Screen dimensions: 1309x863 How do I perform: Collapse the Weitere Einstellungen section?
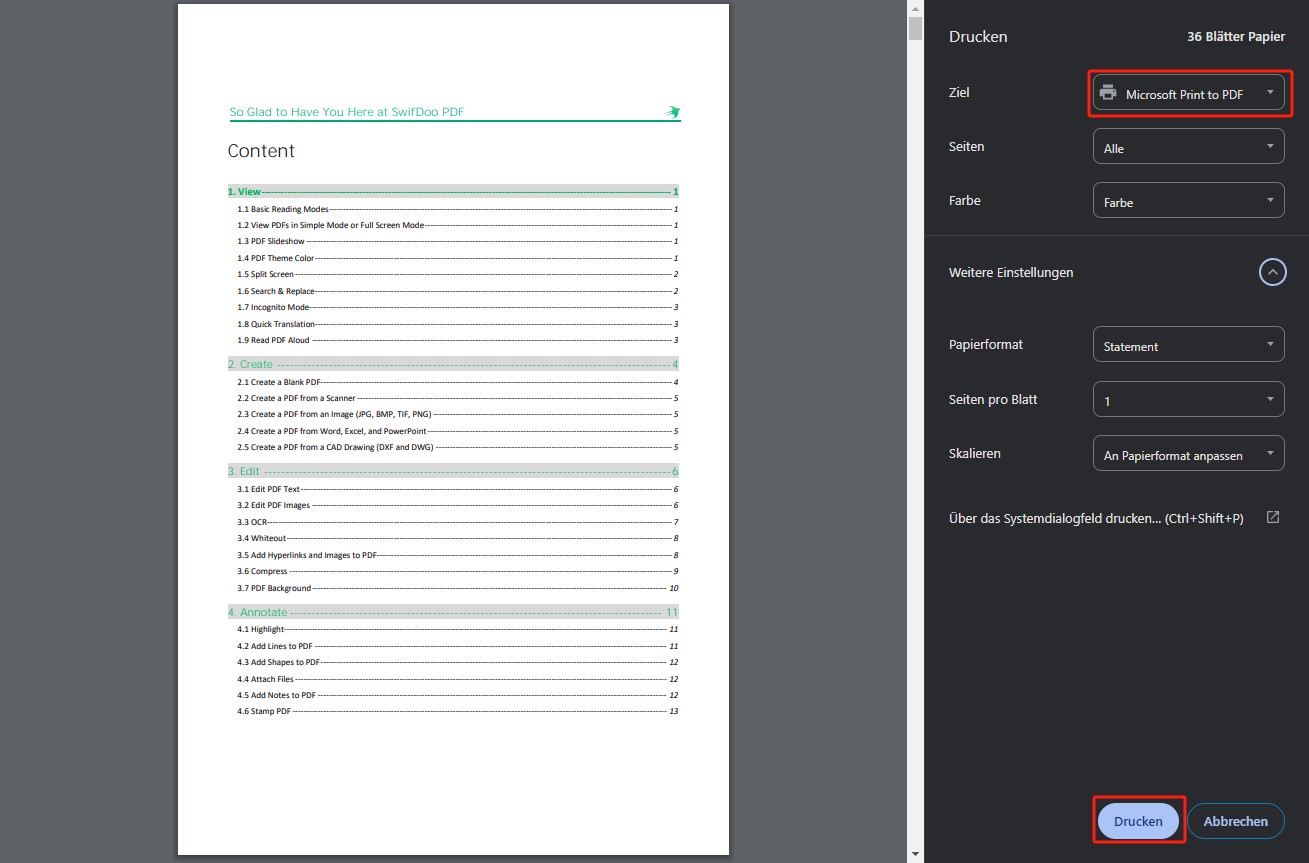pyautogui.click(x=1272, y=272)
